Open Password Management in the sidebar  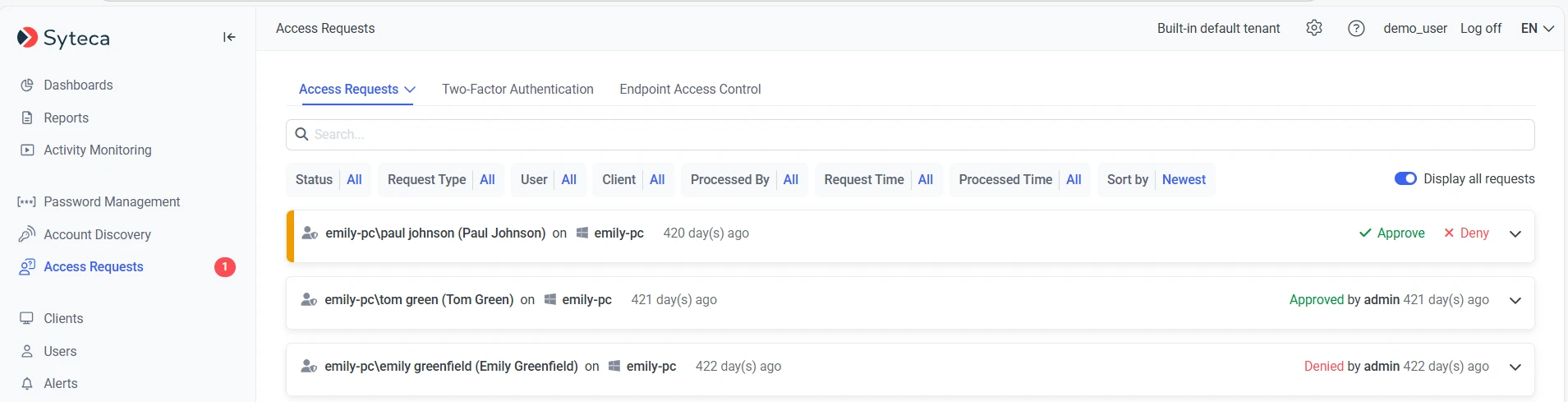(x=112, y=202)
